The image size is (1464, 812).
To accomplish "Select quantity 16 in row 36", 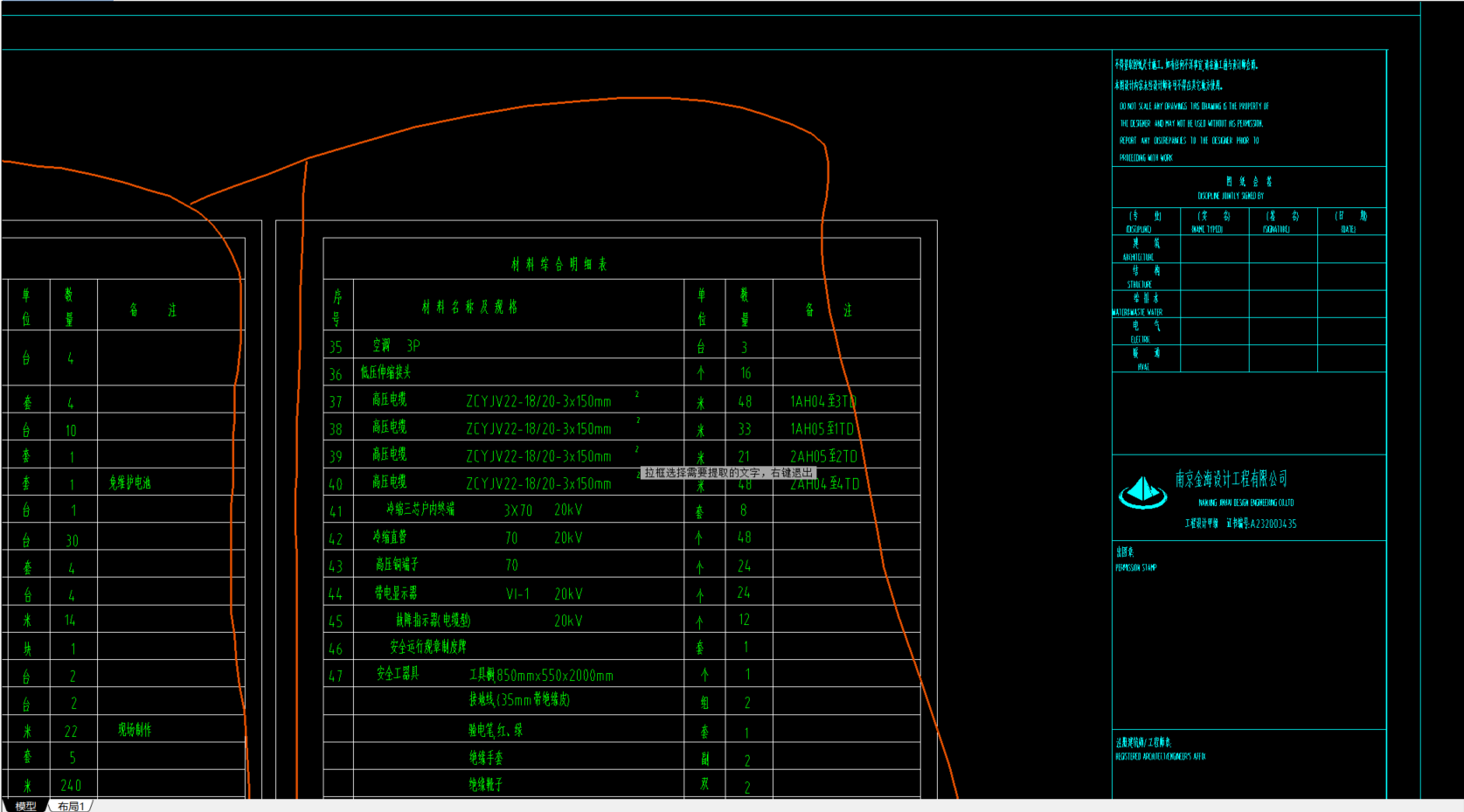I will (x=746, y=373).
